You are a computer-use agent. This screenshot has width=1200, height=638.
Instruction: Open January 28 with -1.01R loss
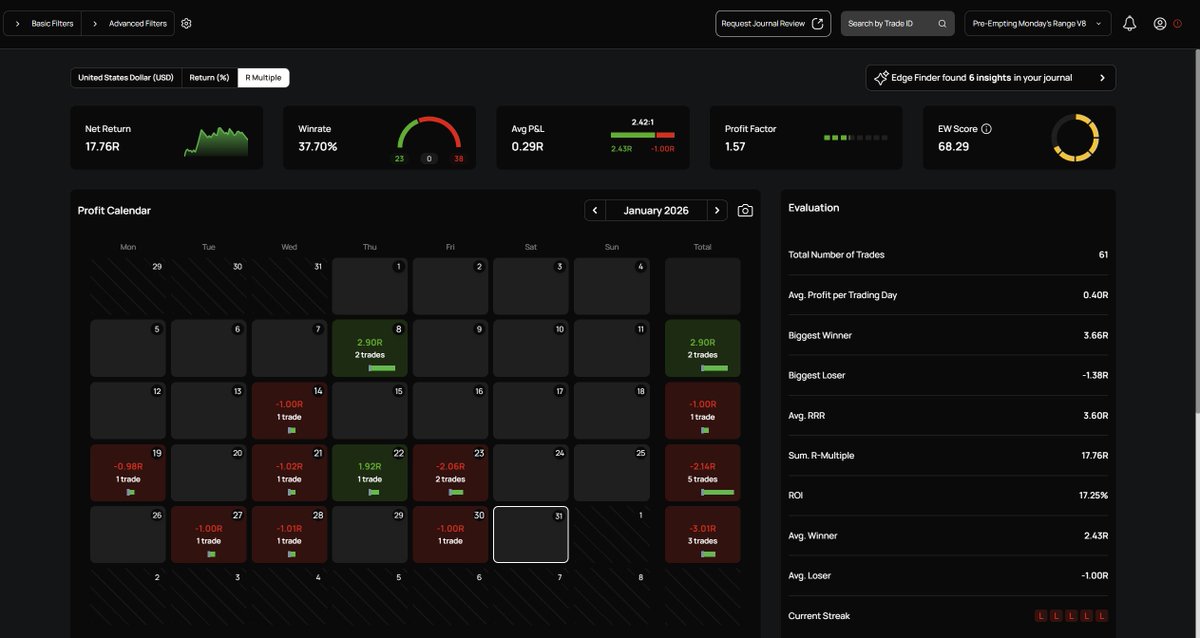289,535
